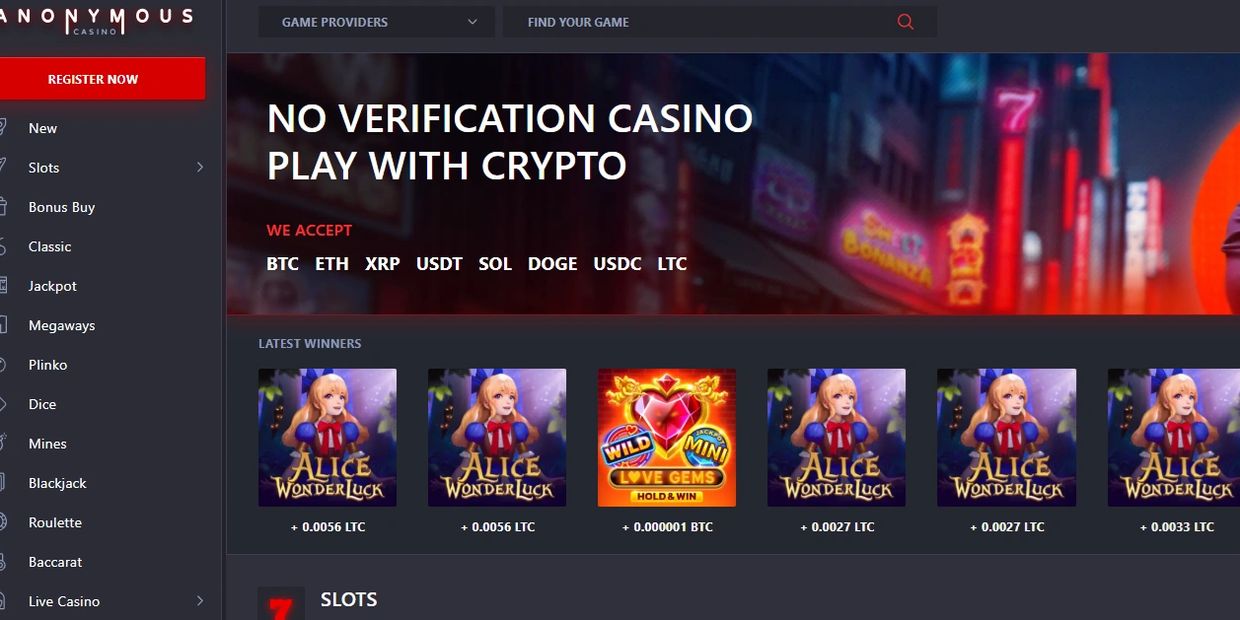Image resolution: width=1240 pixels, height=620 pixels.
Task: Select the red 7 Slots section icon
Action: (x=281, y=604)
